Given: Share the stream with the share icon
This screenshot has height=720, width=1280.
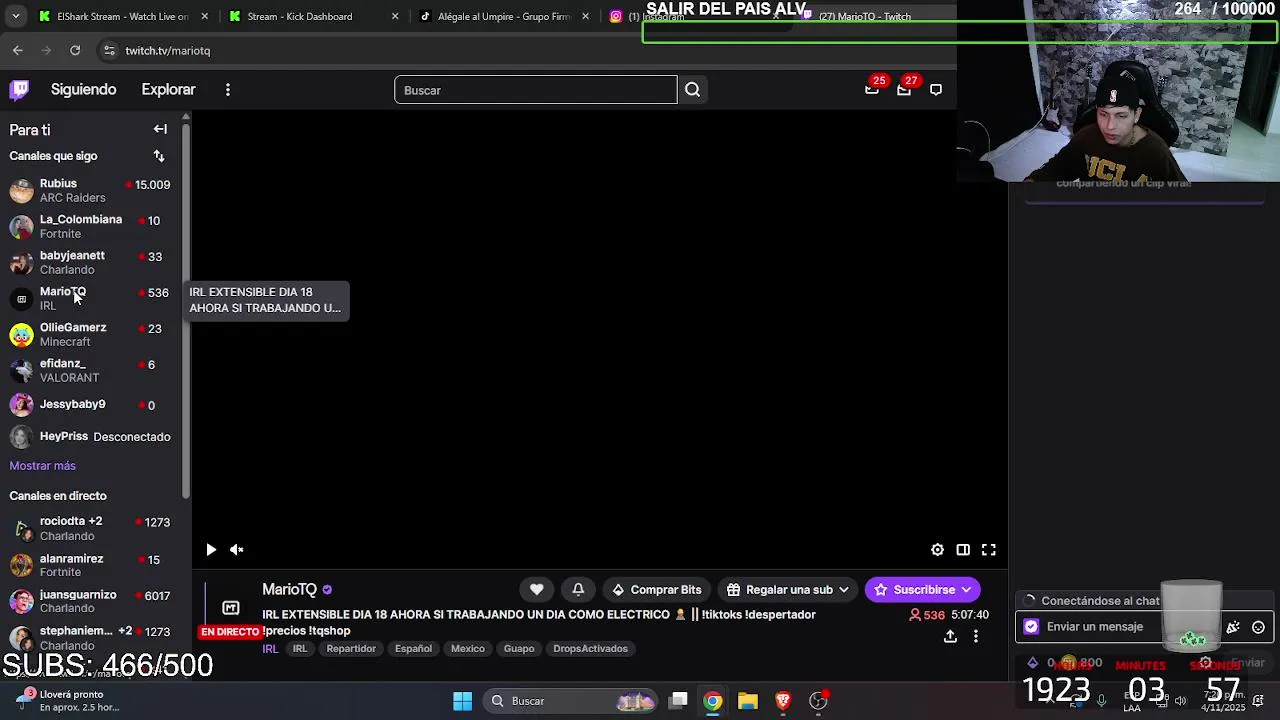Looking at the screenshot, I should [950, 636].
